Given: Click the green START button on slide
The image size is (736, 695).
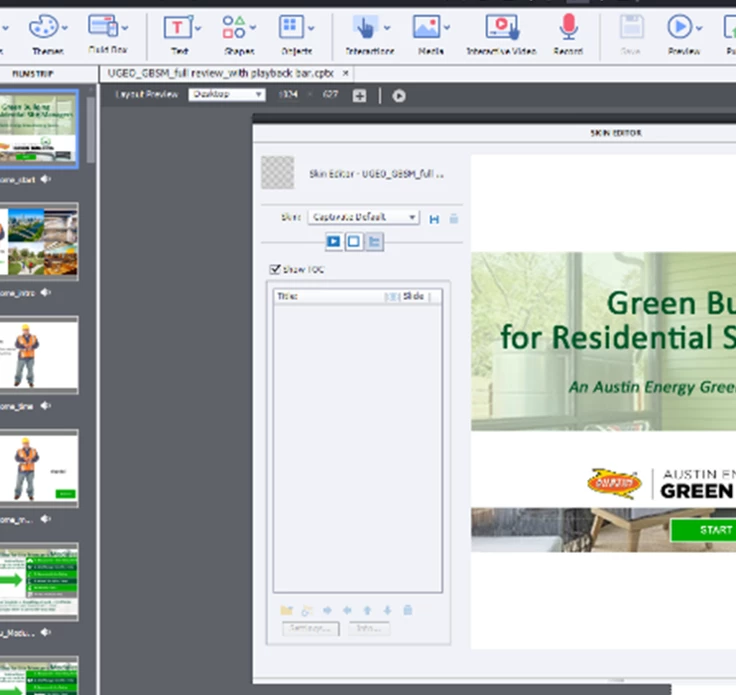Looking at the screenshot, I should [x=703, y=530].
